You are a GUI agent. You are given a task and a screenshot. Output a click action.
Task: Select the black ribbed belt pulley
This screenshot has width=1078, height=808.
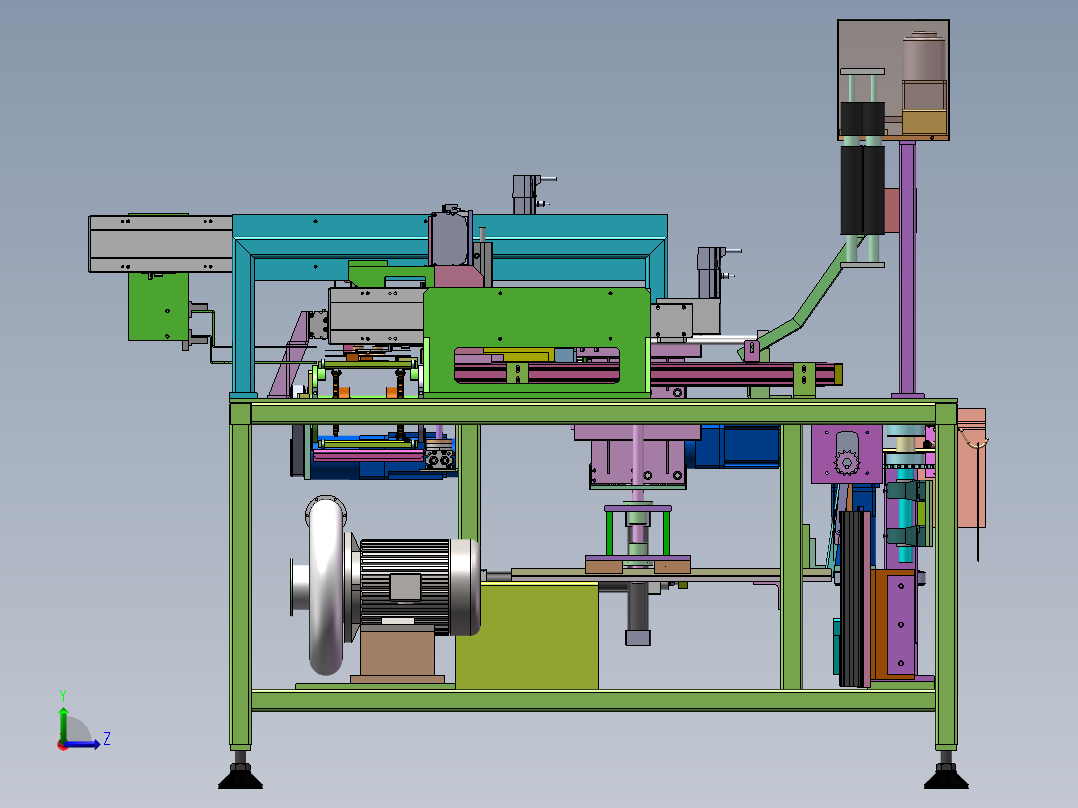pyautogui.click(x=855, y=598)
